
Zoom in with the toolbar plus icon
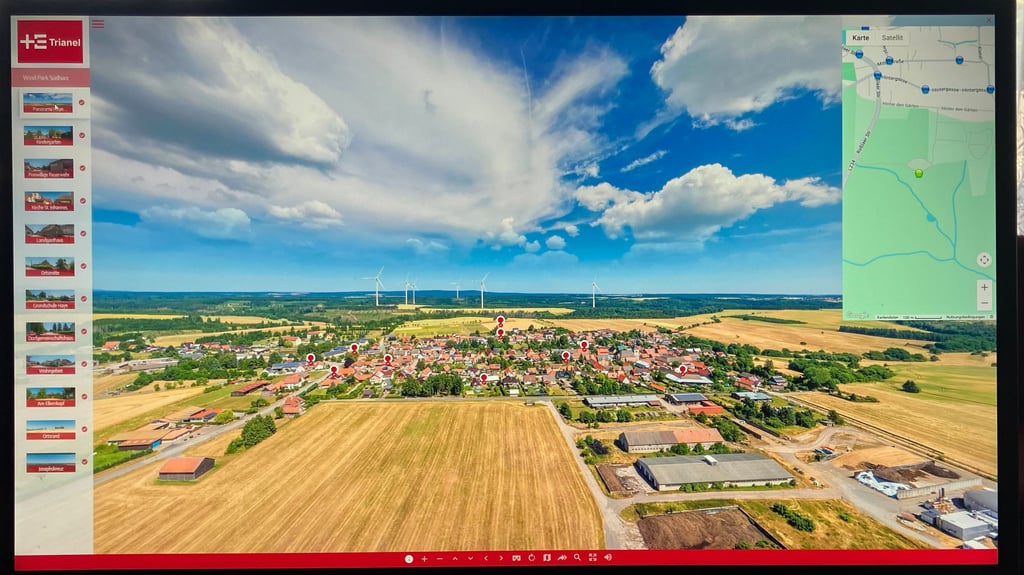424,559
